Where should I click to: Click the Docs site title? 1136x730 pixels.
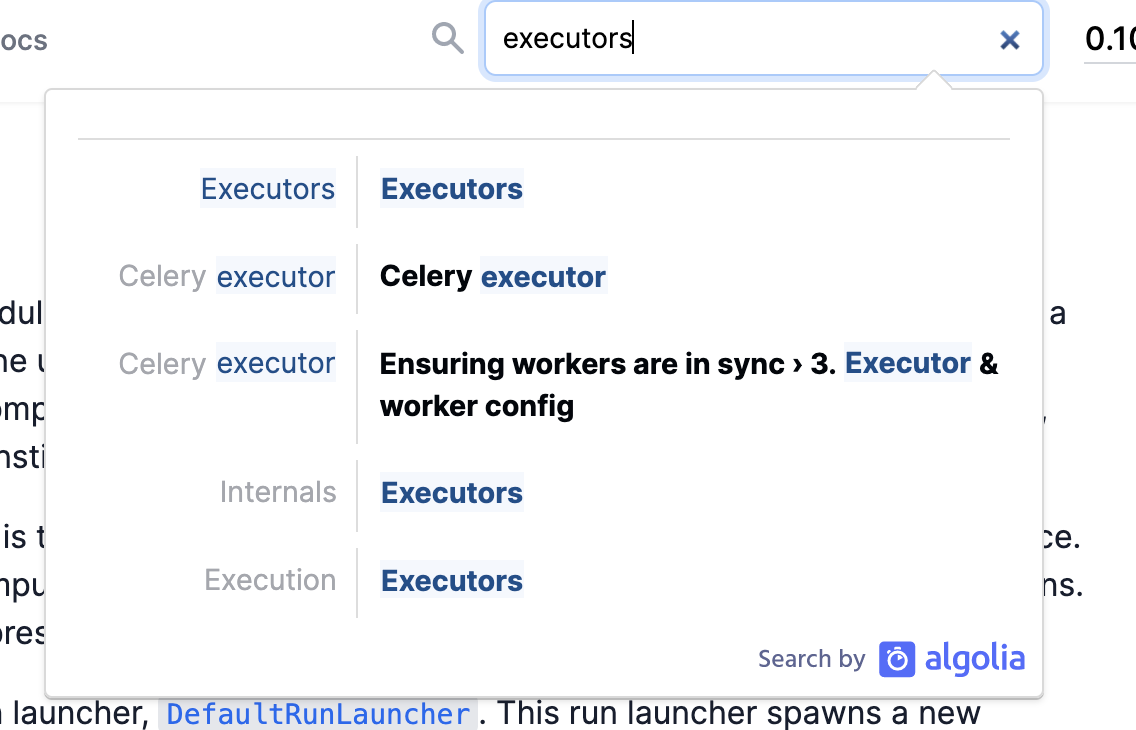pos(23,39)
